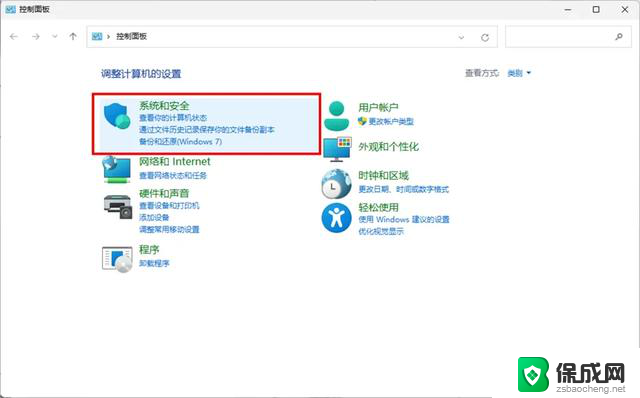
Task: Open the recent locations dropdown arrow
Action: 55,36
